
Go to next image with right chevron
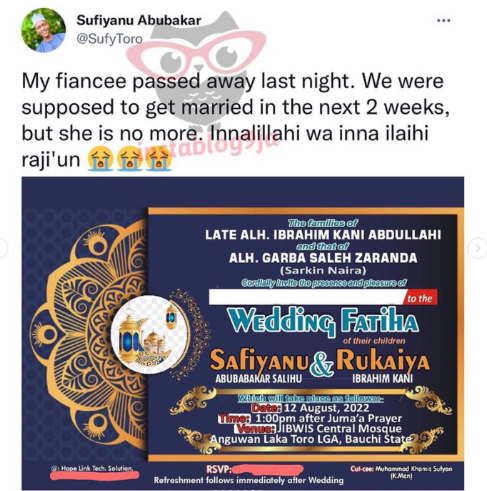coord(478,248)
